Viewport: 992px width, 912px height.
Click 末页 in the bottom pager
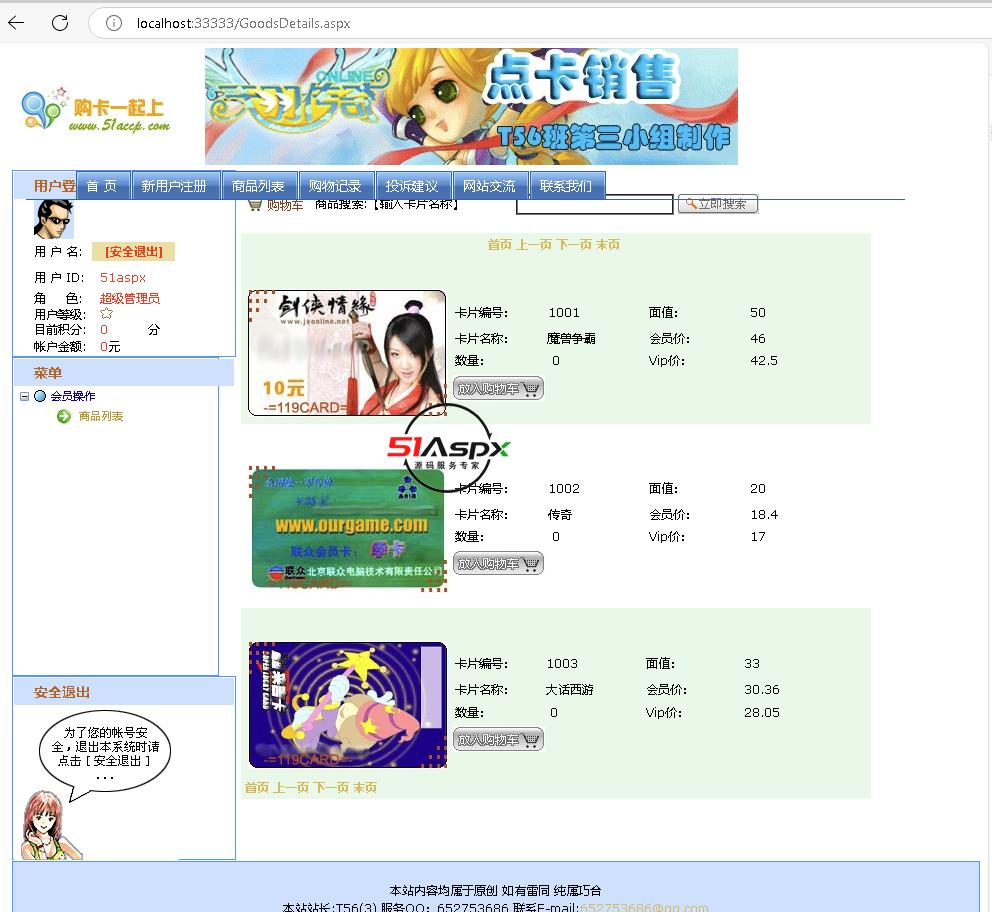click(x=365, y=787)
